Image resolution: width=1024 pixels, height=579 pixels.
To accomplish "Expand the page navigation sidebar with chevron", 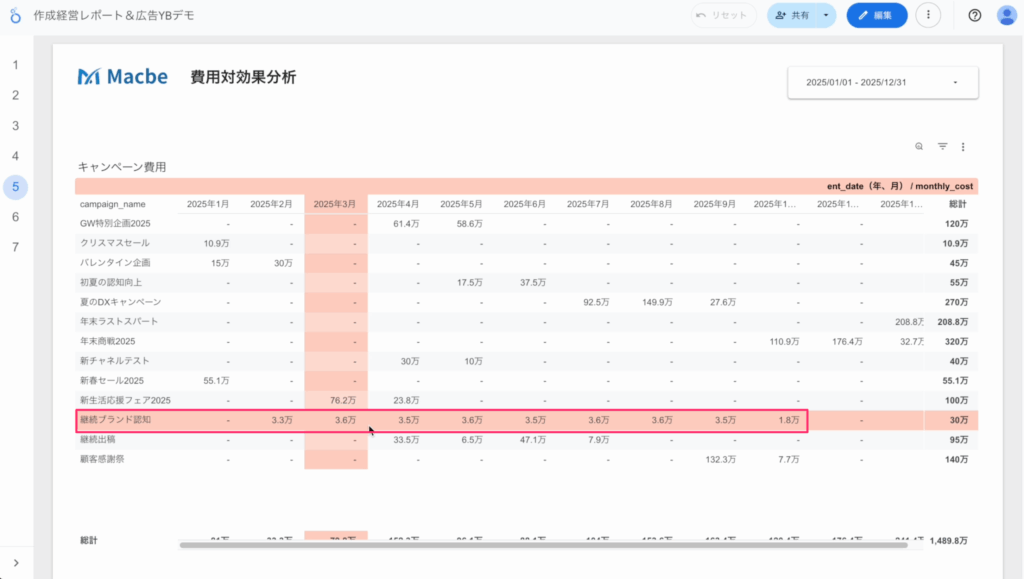I will [16, 563].
